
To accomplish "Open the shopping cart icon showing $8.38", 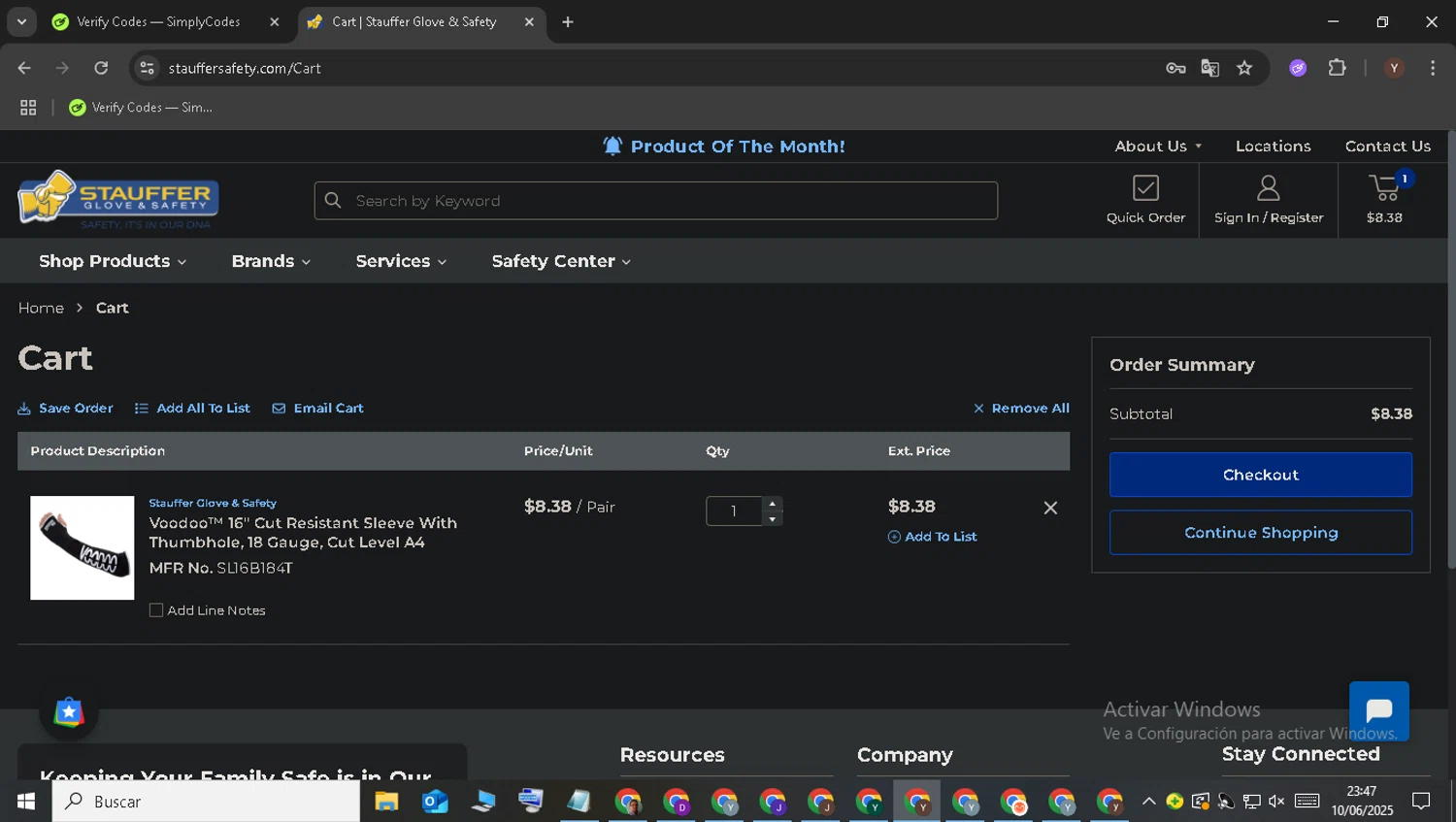I will coord(1385,199).
